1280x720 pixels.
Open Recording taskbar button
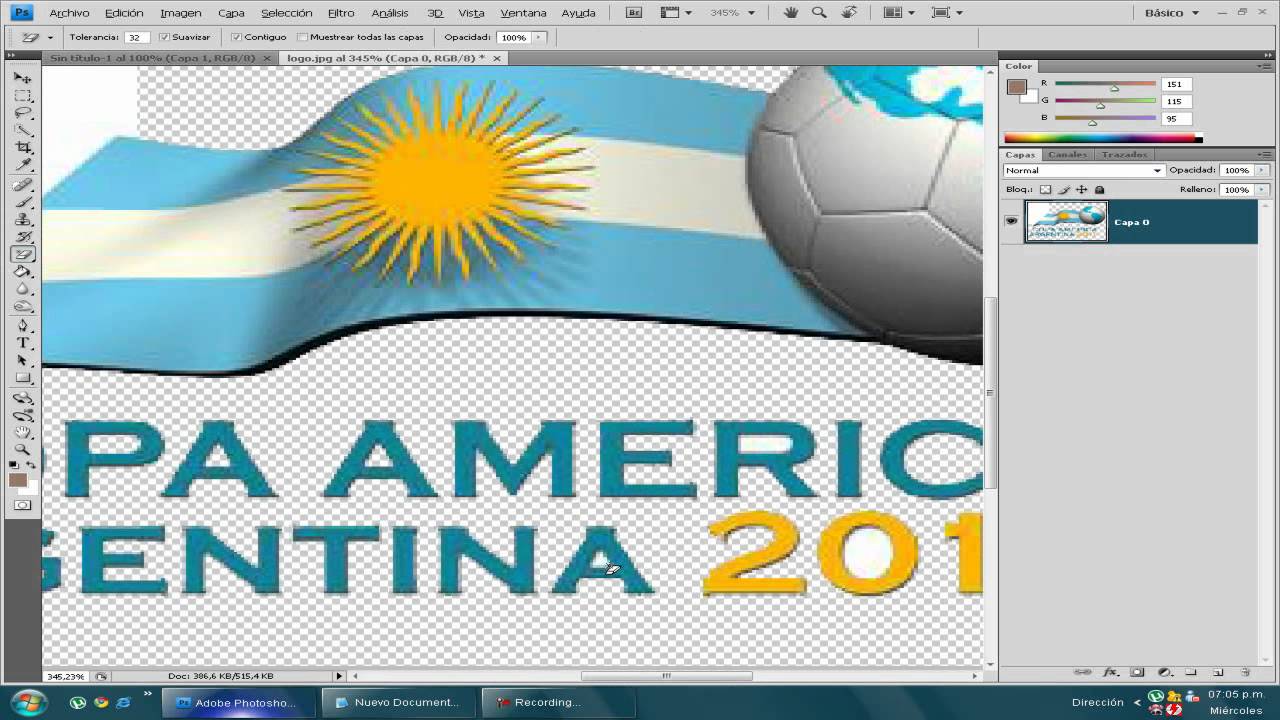click(558, 702)
